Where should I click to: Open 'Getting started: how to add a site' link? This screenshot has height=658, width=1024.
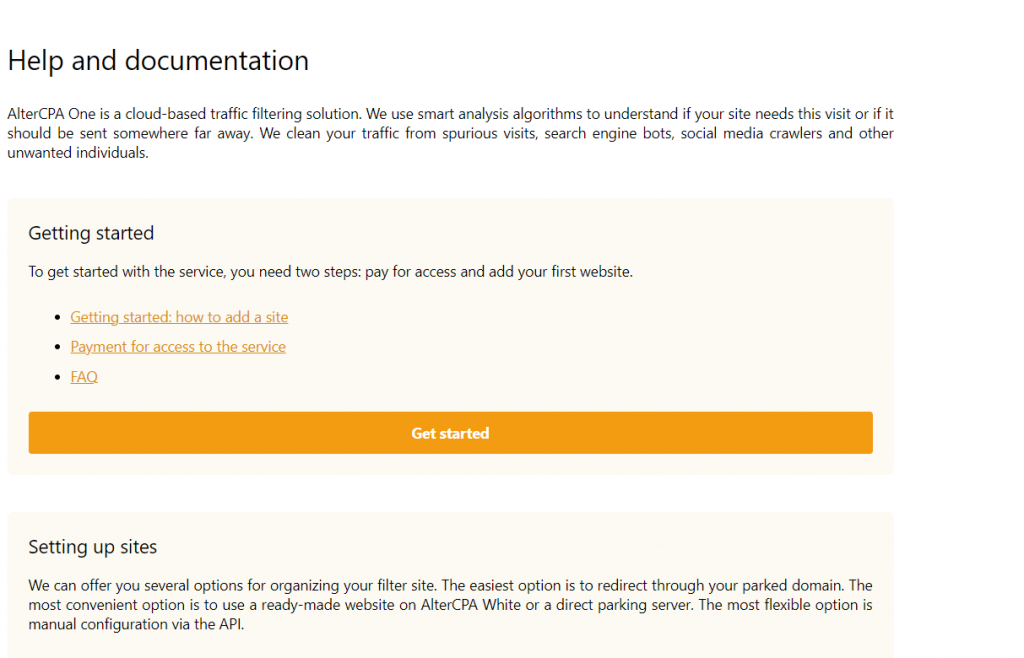click(x=179, y=317)
